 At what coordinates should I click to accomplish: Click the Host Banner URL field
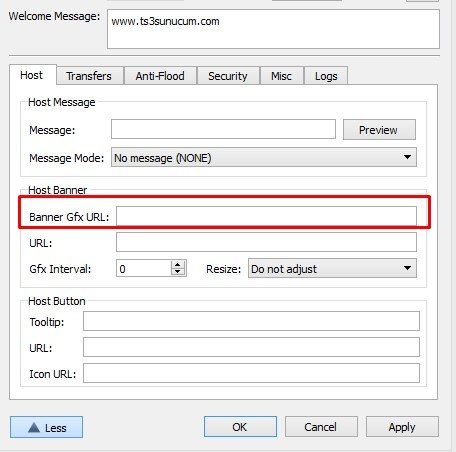pyautogui.click(x=266, y=242)
